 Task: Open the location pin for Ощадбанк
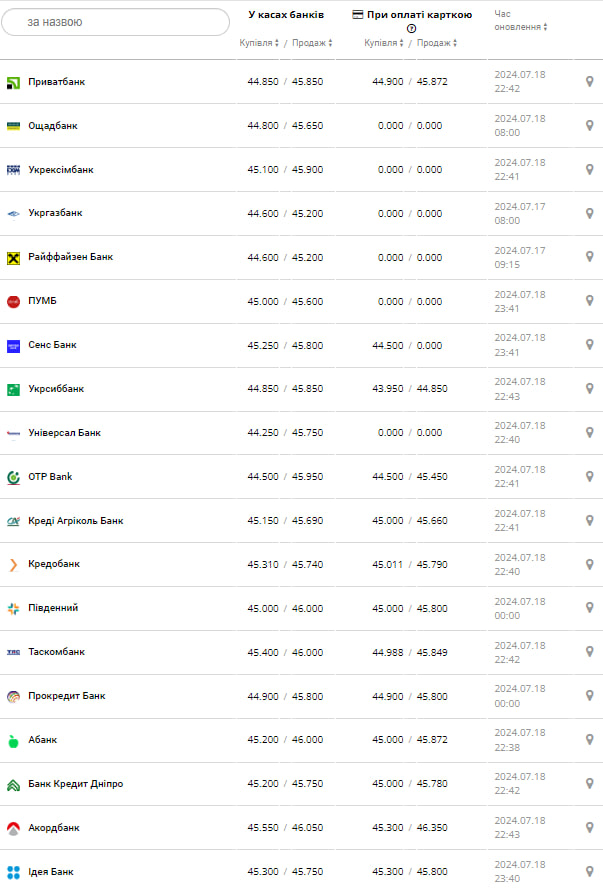[x=589, y=126]
